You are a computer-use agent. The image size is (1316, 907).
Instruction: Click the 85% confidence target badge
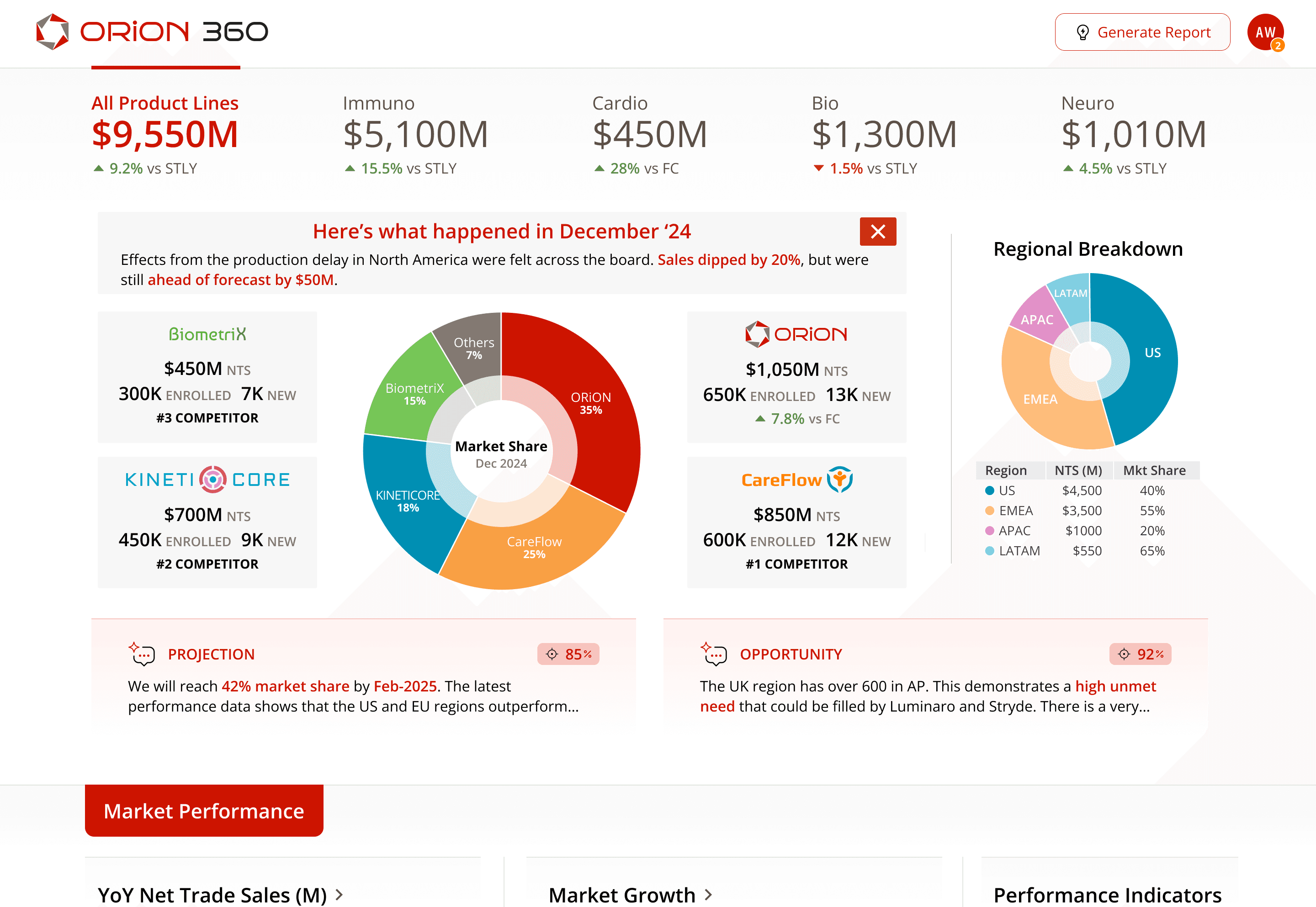568,654
